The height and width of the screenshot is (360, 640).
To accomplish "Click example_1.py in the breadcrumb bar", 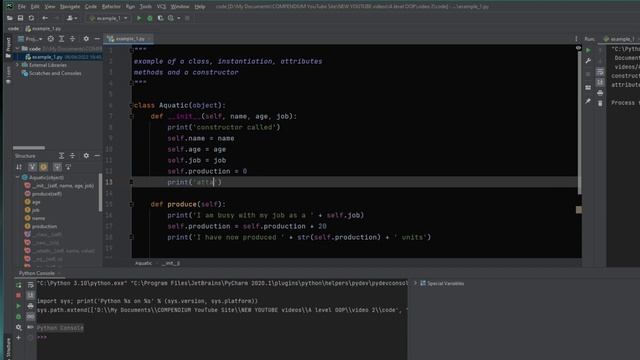I will click(43, 29).
